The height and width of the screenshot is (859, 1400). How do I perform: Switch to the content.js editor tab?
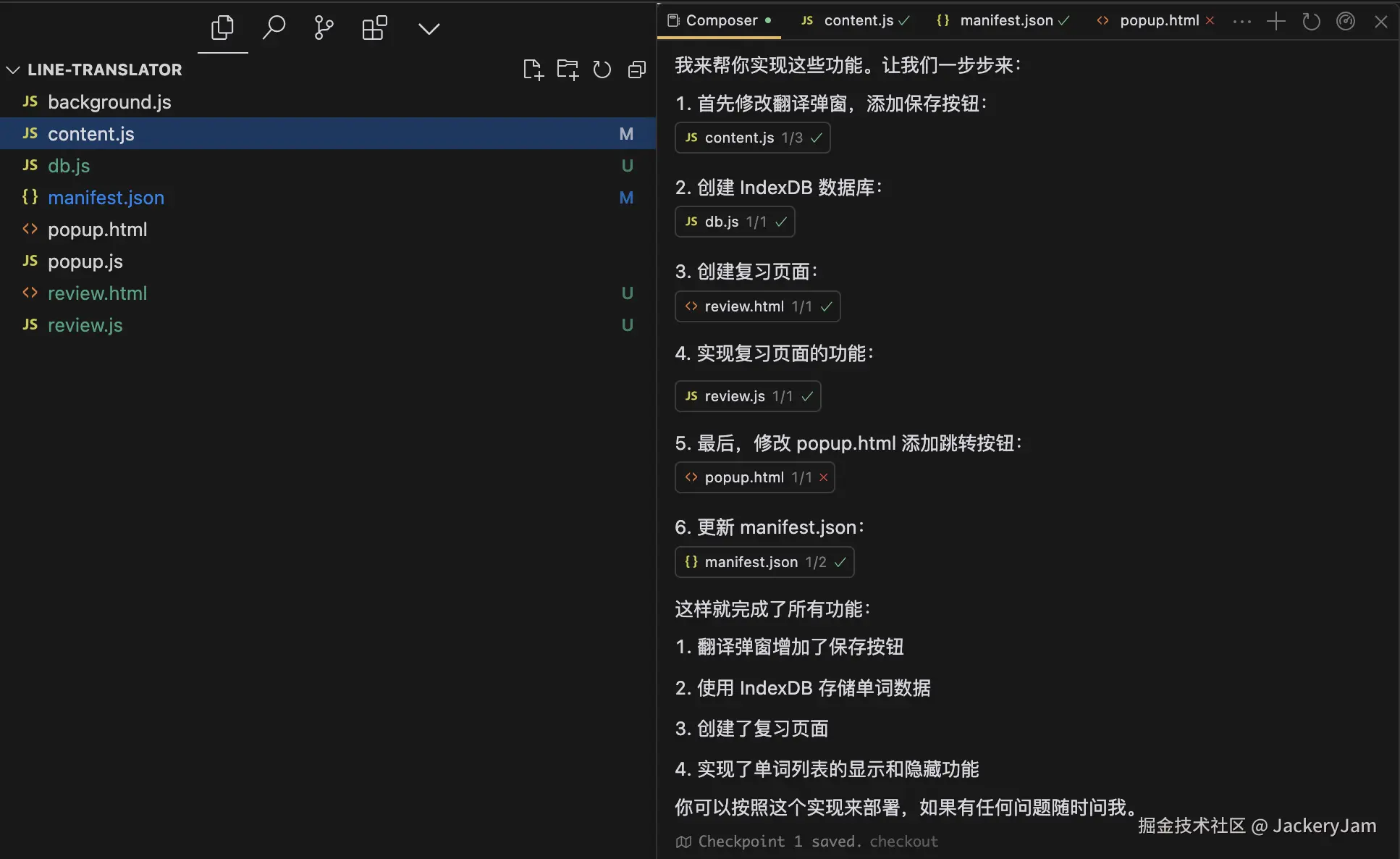point(858,21)
